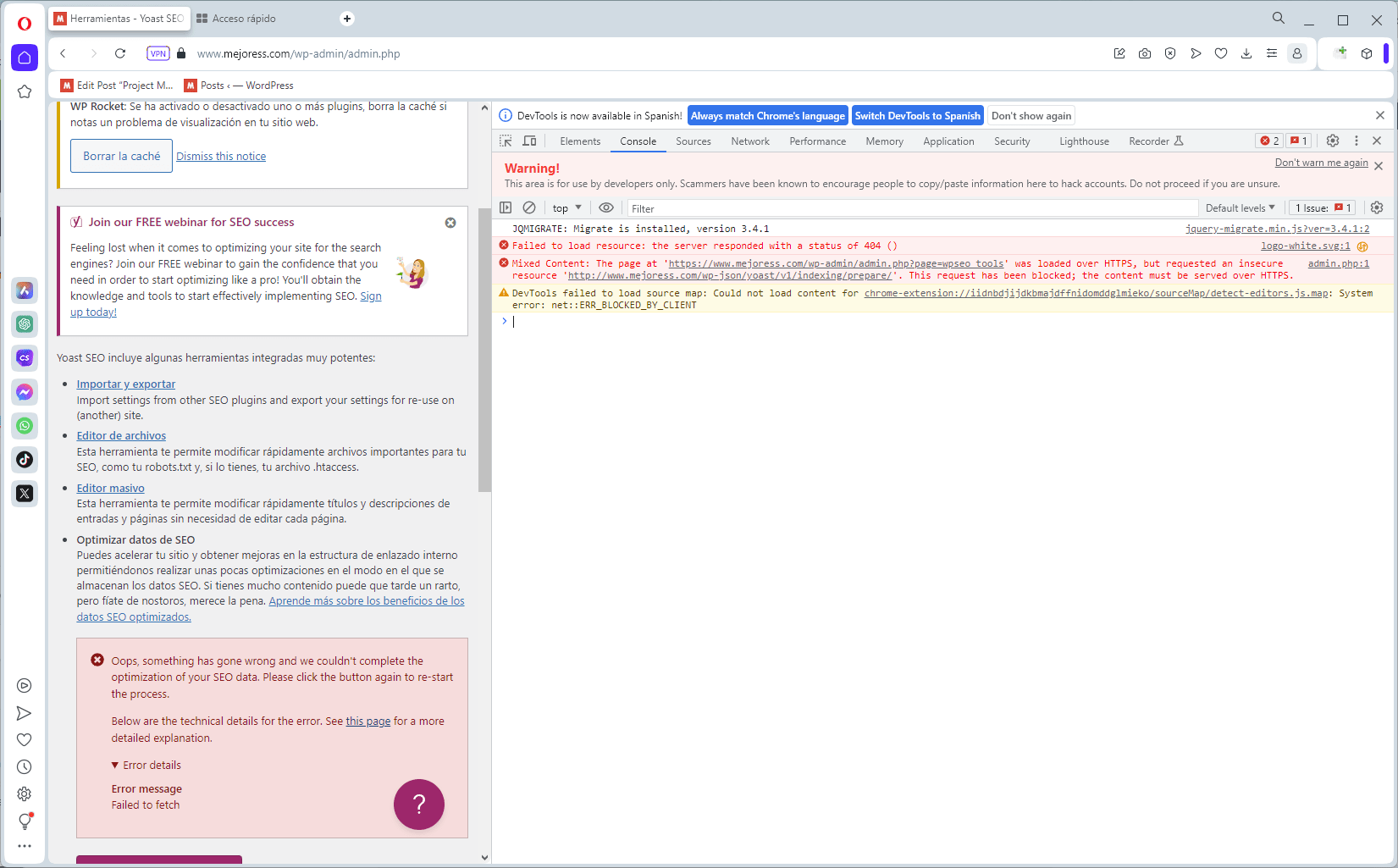Viewport: 1398px width, 868px height.
Task: Open sidebar player icon
Action: [x=25, y=686]
